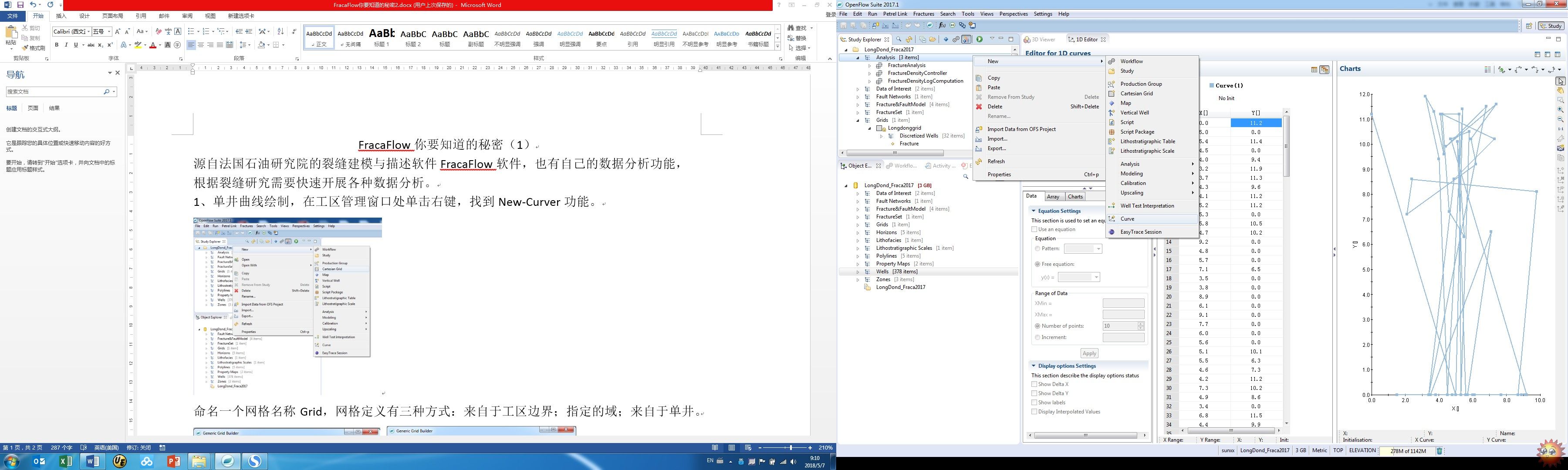Open the font size dropdown in Word

click(x=109, y=32)
